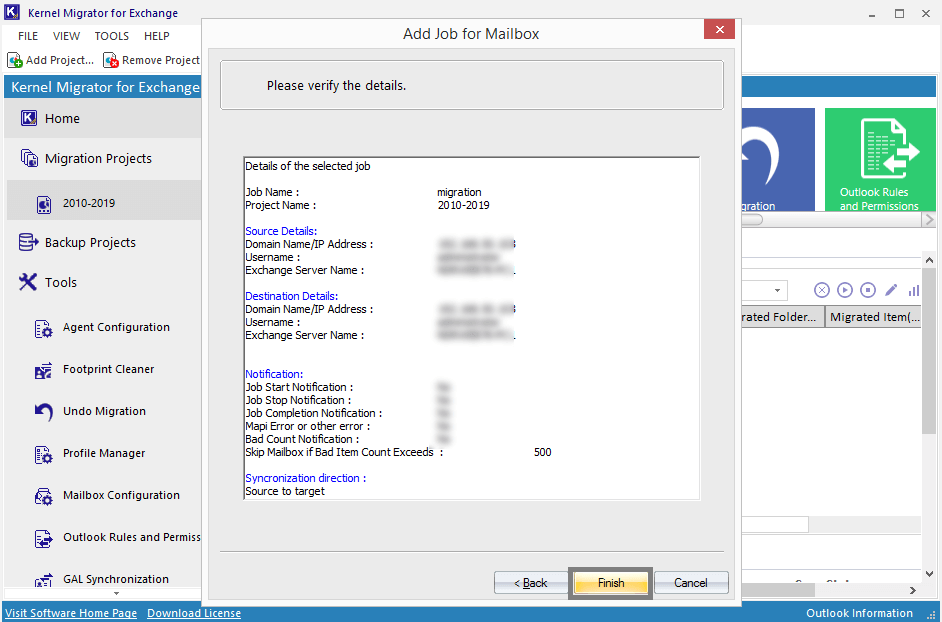Image resolution: width=942 pixels, height=622 pixels.
Task: Expand the Tools section label
Action: (61, 282)
